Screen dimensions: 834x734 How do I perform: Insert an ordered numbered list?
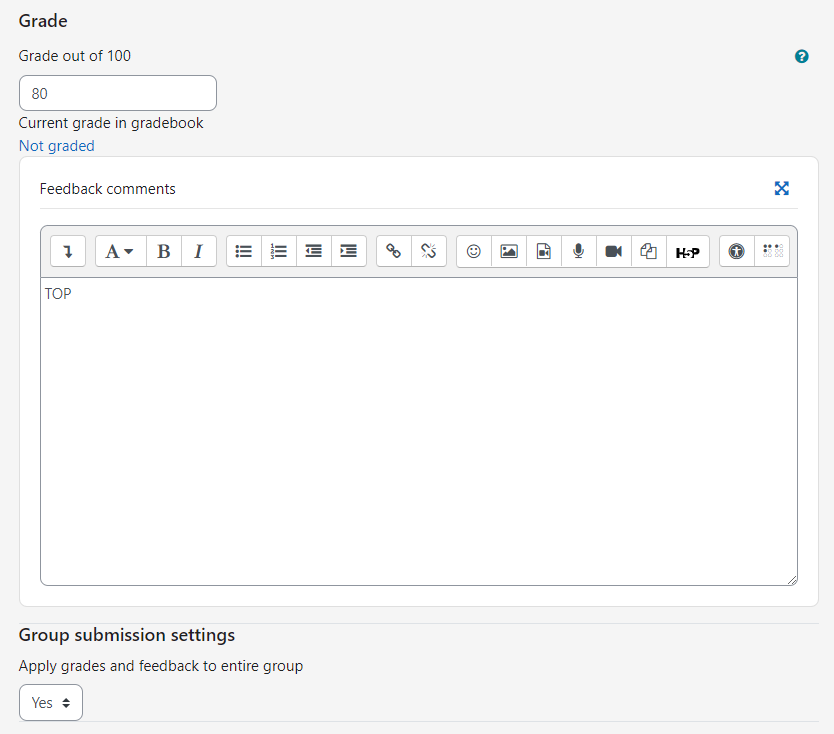pos(279,251)
